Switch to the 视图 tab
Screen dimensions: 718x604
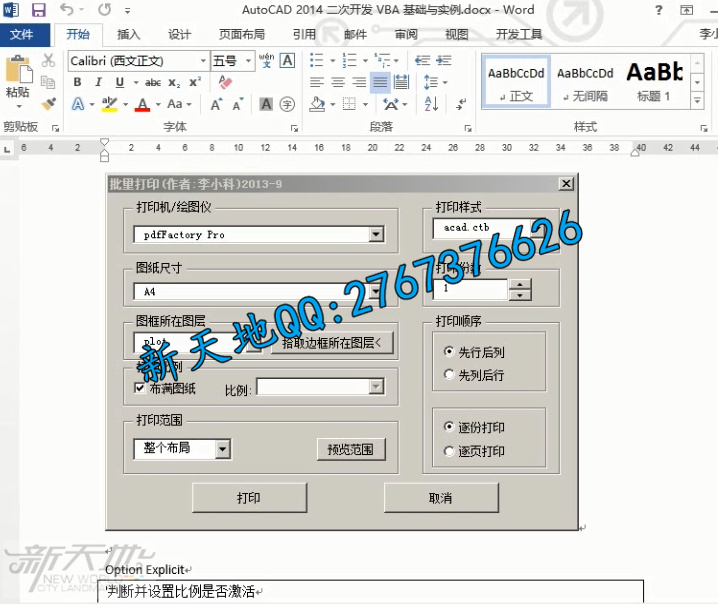click(457, 34)
